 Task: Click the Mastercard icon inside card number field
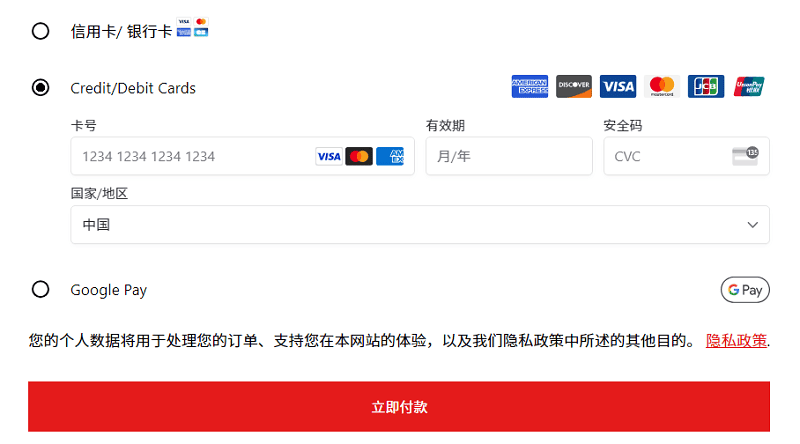tap(359, 156)
